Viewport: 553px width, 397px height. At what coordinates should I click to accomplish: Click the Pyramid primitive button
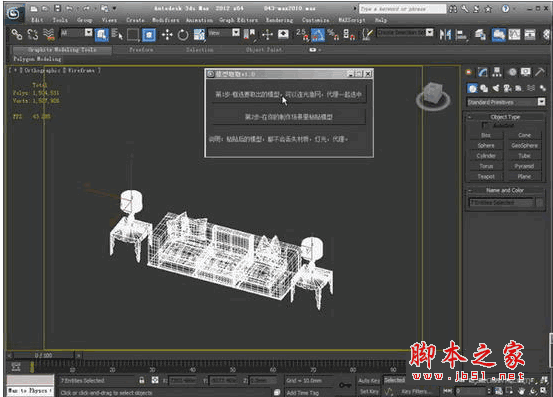click(x=524, y=166)
